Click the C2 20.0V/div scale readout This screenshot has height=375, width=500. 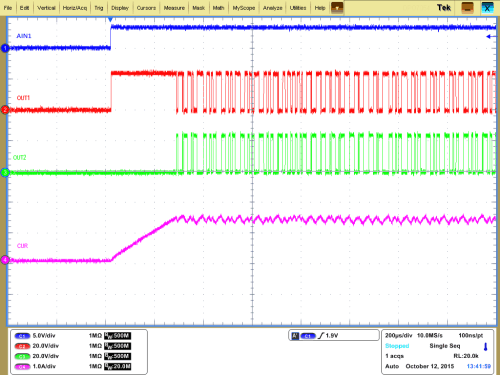click(45, 346)
